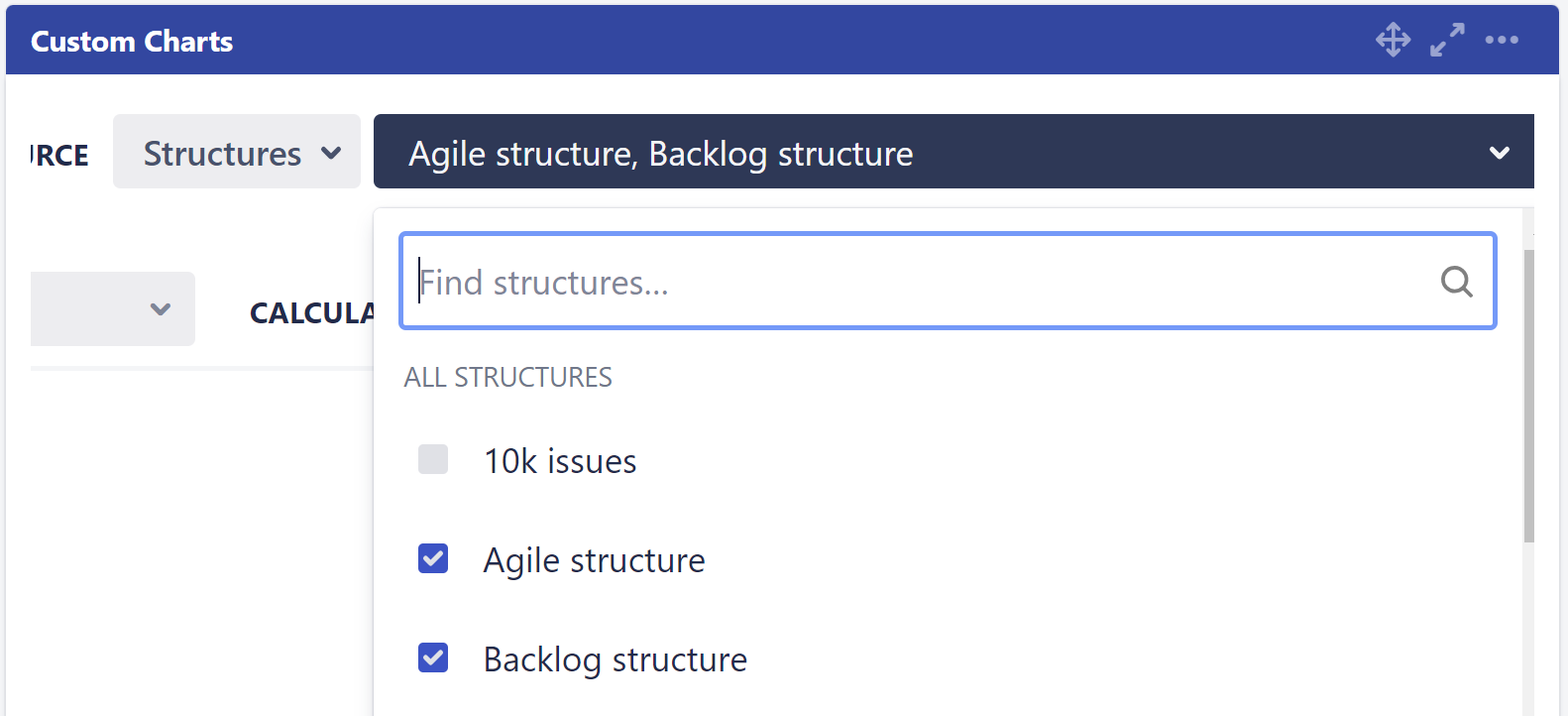The width and height of the screenshot is (1568, 716).
Task: Uncheck the Agile structure checkbox
Action: coord(433,558)
